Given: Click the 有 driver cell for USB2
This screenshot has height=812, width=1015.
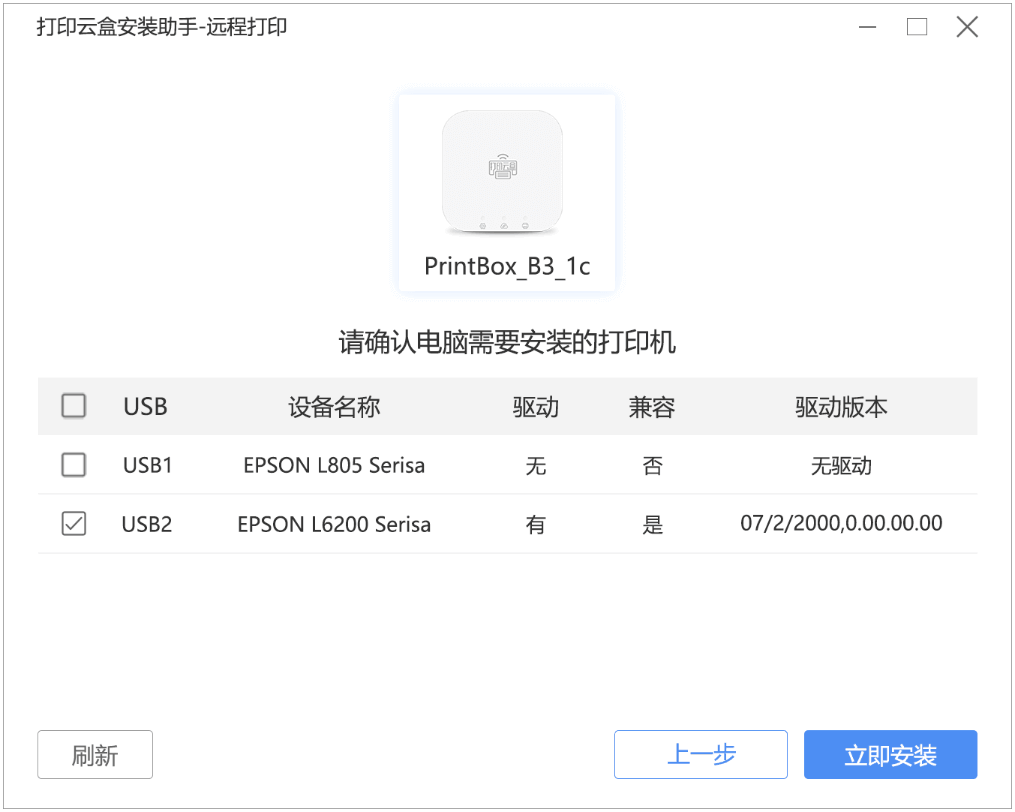Looking at the screenshot, I should point(535,524).
